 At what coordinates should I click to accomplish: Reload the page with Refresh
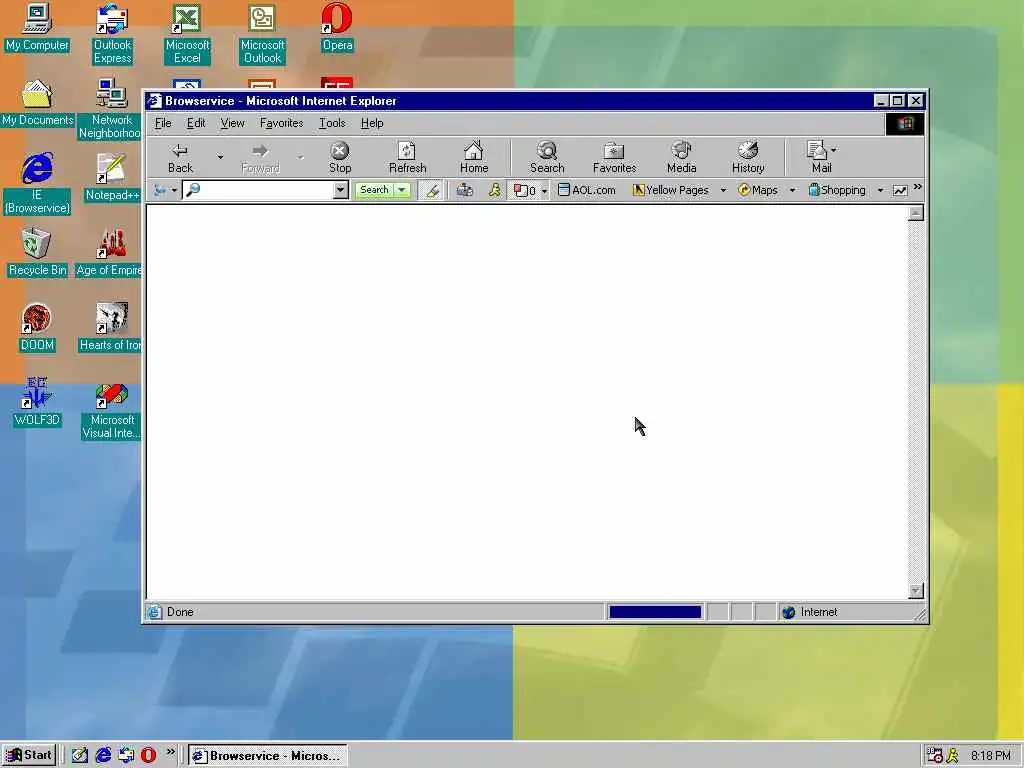coord(408,157)
